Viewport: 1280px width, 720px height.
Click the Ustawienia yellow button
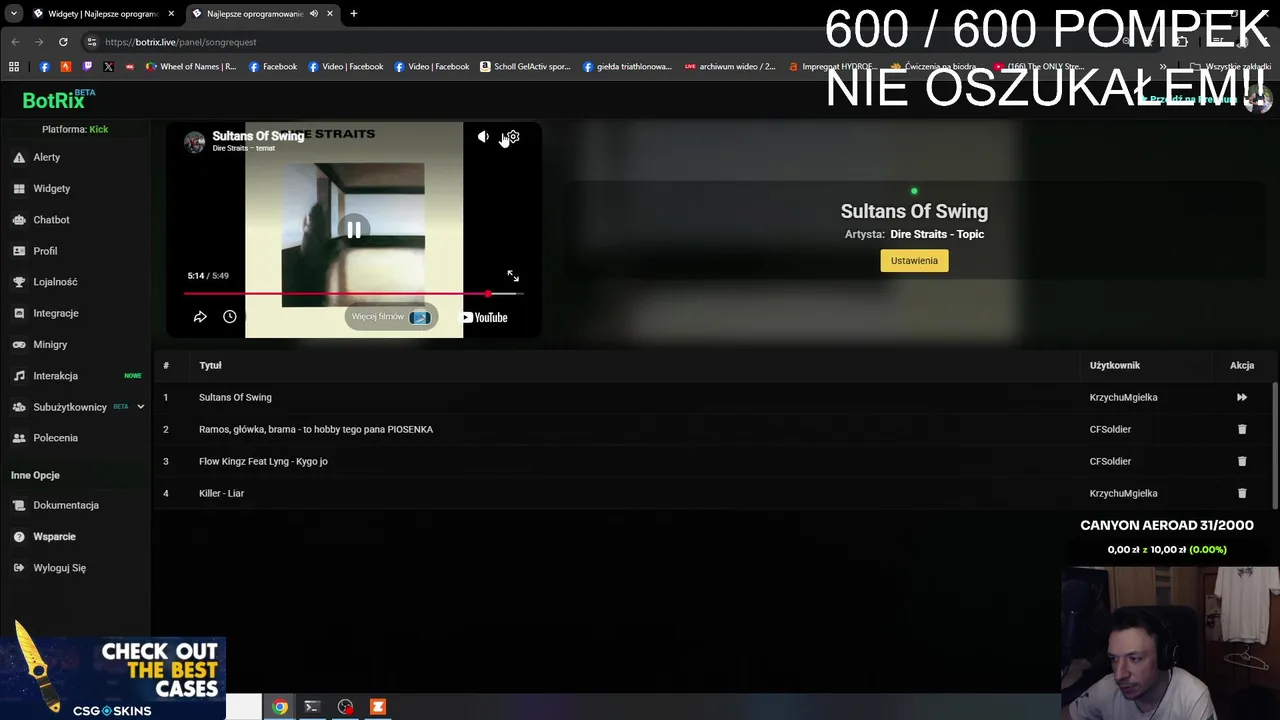pyautogui.click(x=914, y=261)
